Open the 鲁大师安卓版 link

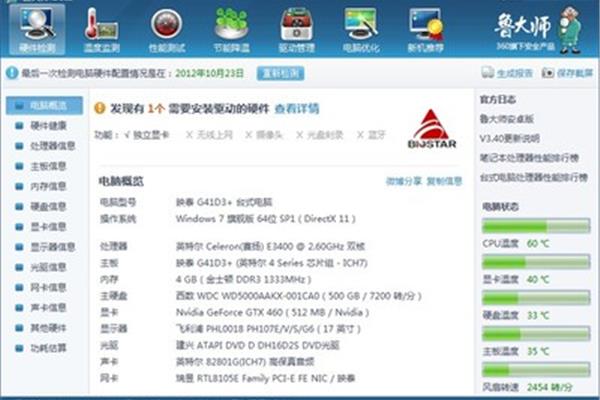click(x=507, y=119)
